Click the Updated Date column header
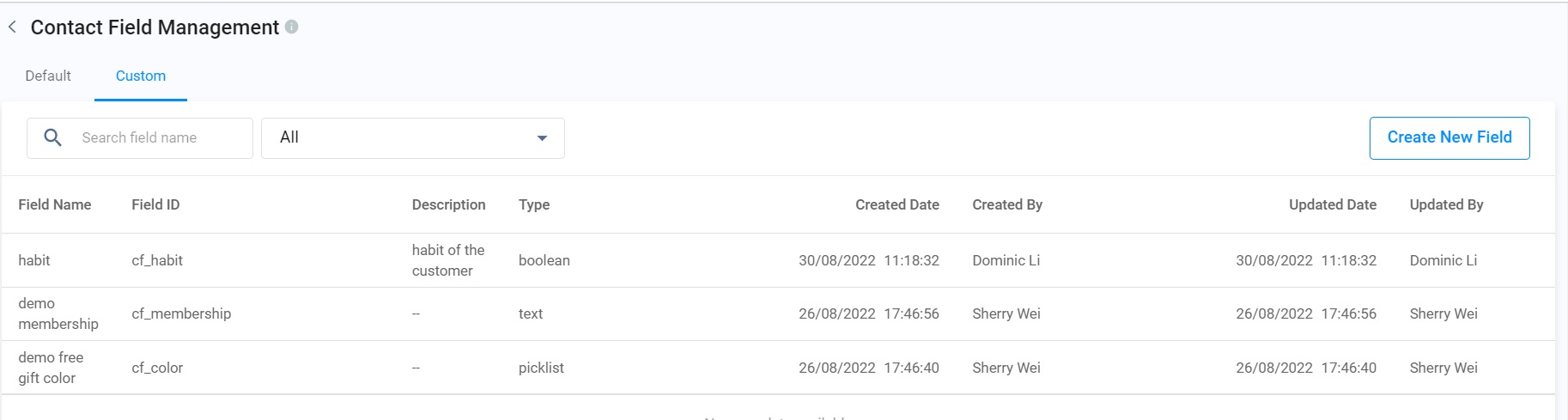 click(x=1332, y=204)
